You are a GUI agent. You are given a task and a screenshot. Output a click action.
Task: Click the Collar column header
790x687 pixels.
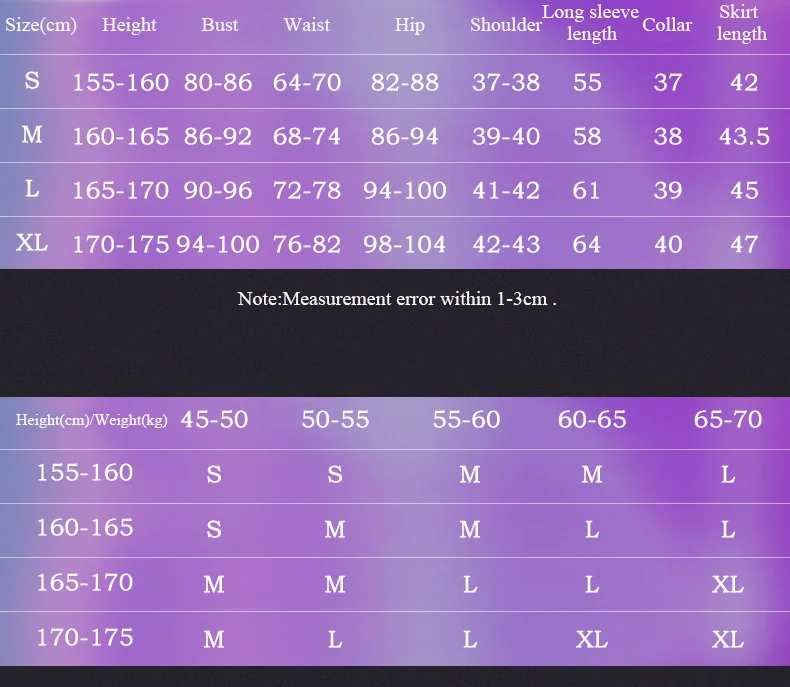coord(667,25)
